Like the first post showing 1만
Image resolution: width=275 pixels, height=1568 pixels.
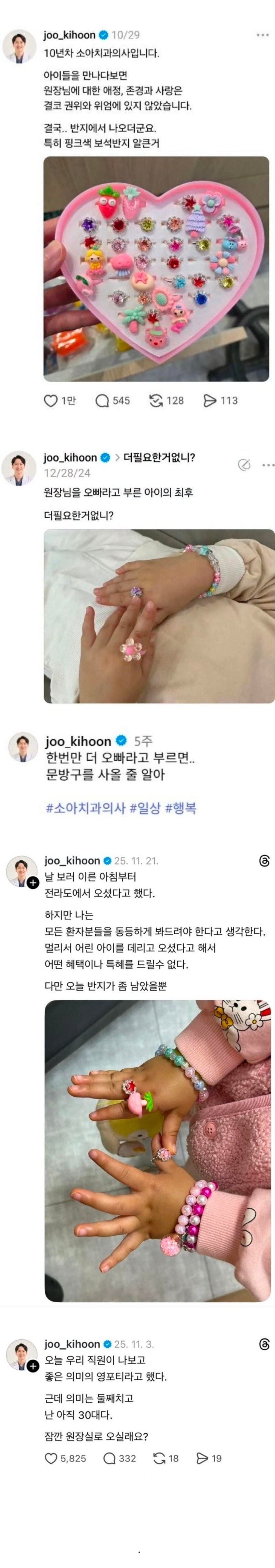51,400
